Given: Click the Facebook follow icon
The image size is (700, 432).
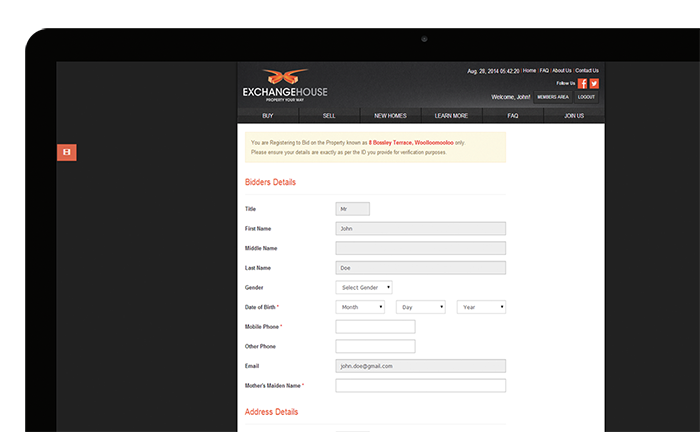Looking at the screenshot, I should point(582,84).
